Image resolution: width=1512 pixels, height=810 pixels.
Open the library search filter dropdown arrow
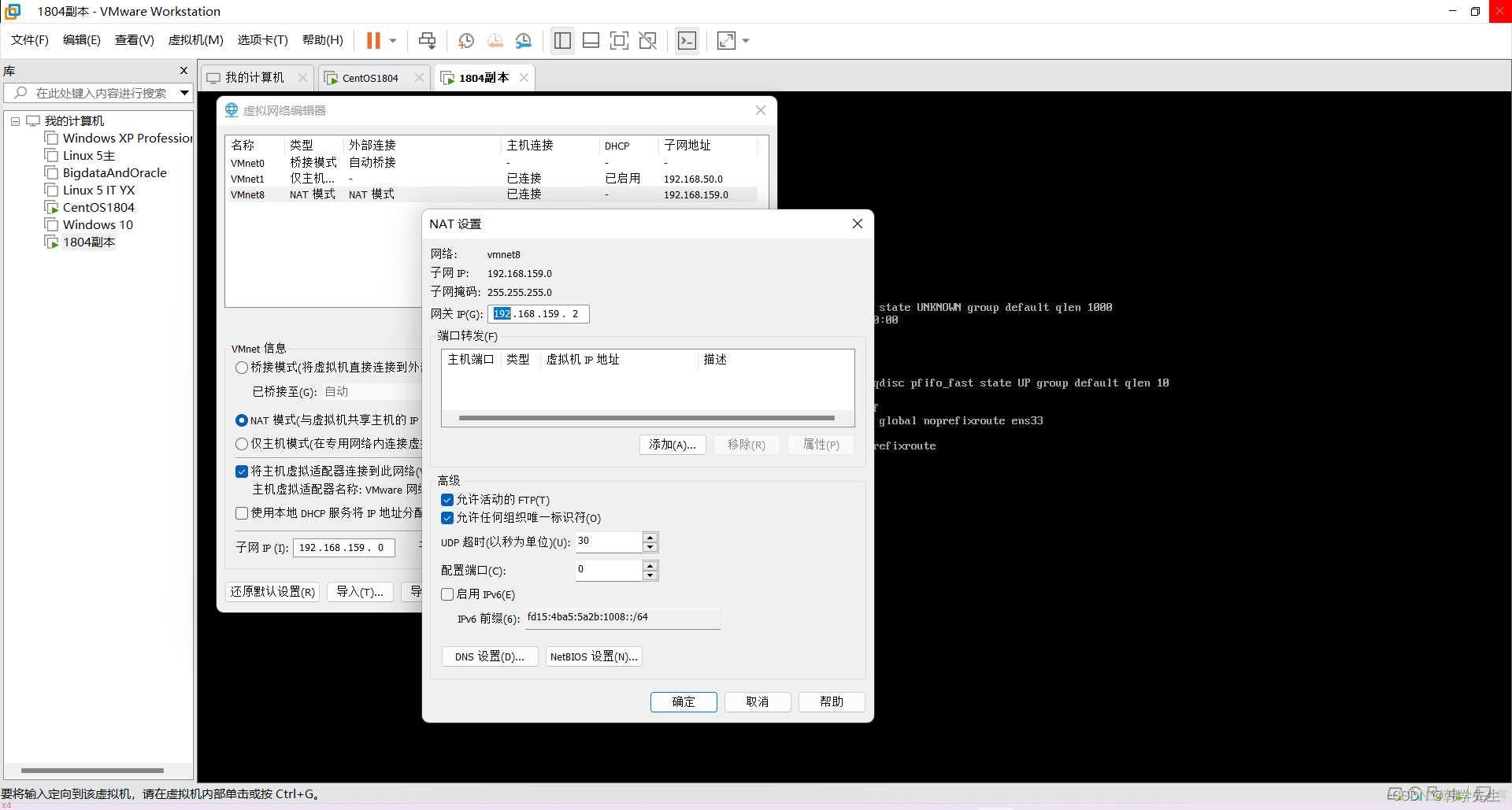pyautogui.click(x=184, y=93)
